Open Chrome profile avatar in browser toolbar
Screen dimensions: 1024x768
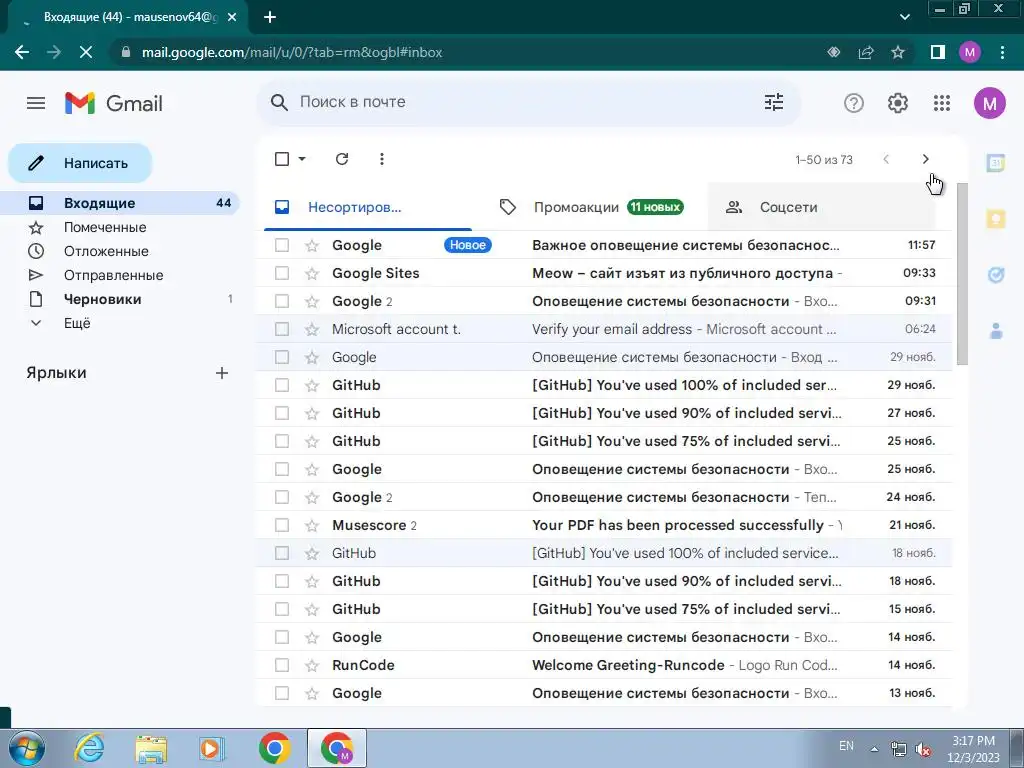click(x=970, y=52)
